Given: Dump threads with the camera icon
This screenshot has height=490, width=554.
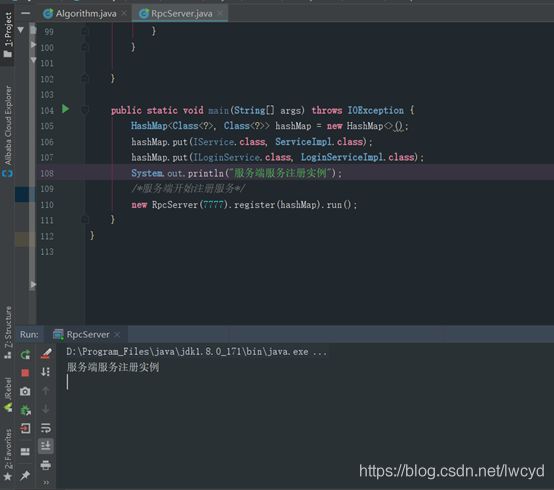Looking at the screenshot, I should (25, 391).
